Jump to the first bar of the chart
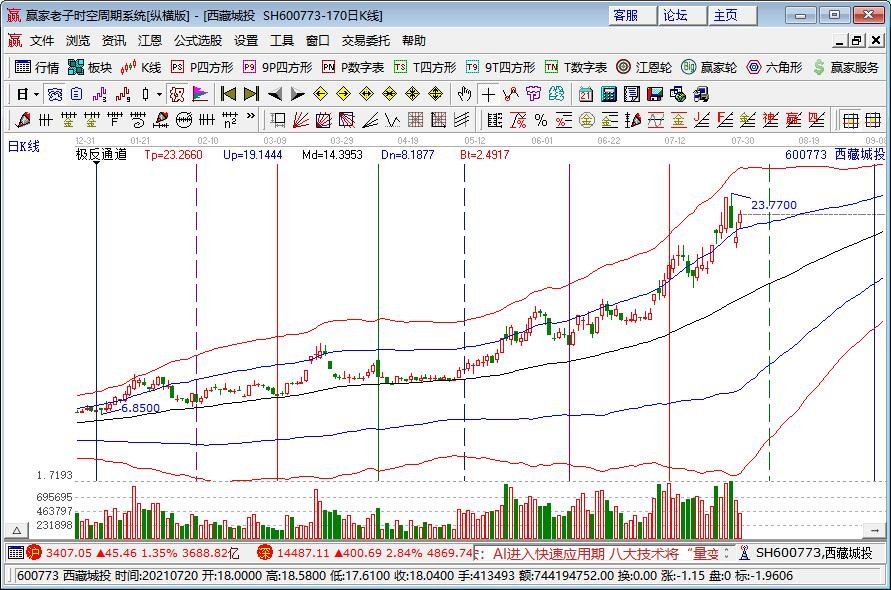Image resolution: width=891 pixels, height=590 pixels. click(228, 94)
